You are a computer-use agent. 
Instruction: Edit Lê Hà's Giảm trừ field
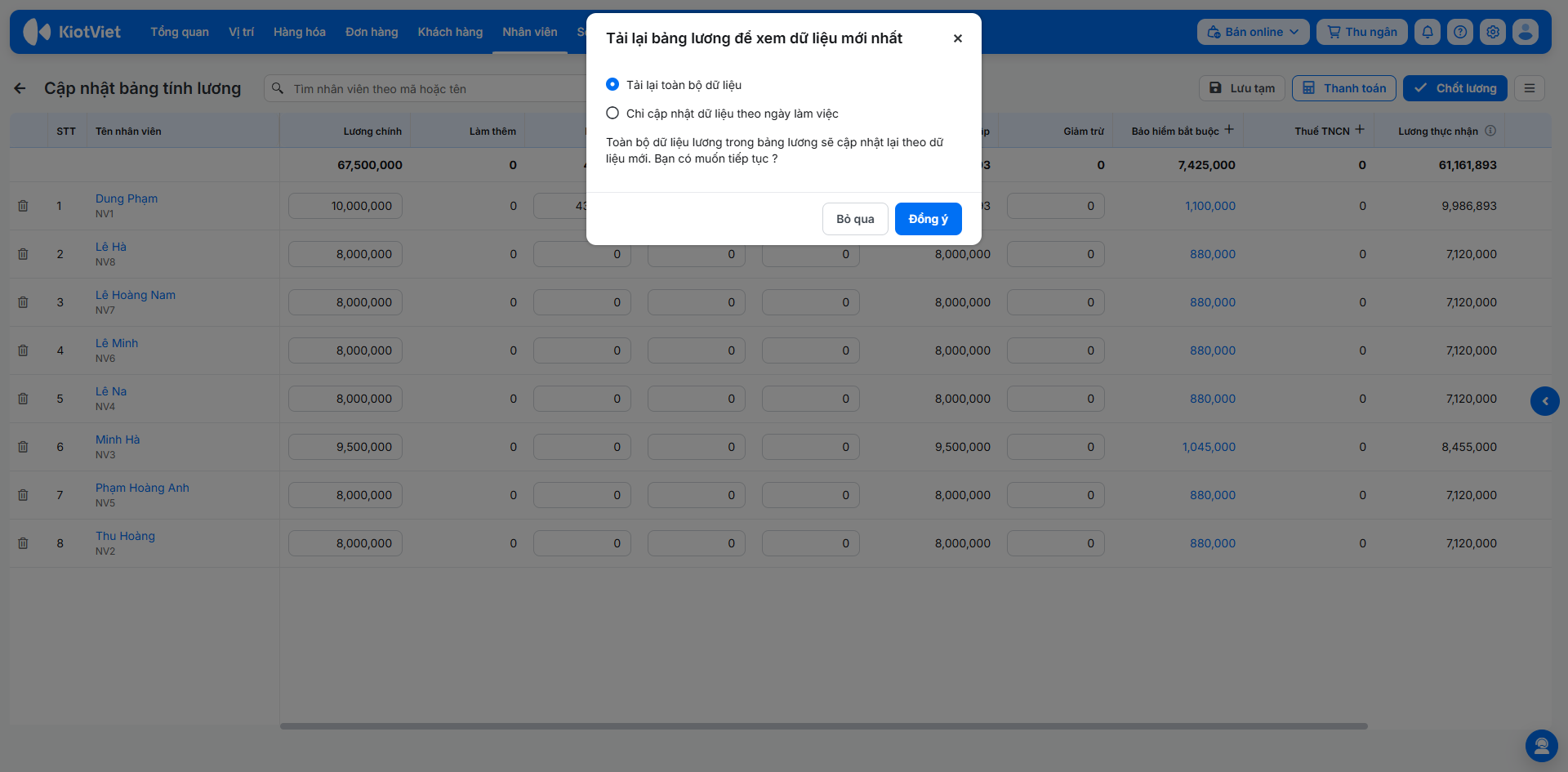pos(1056,254)
